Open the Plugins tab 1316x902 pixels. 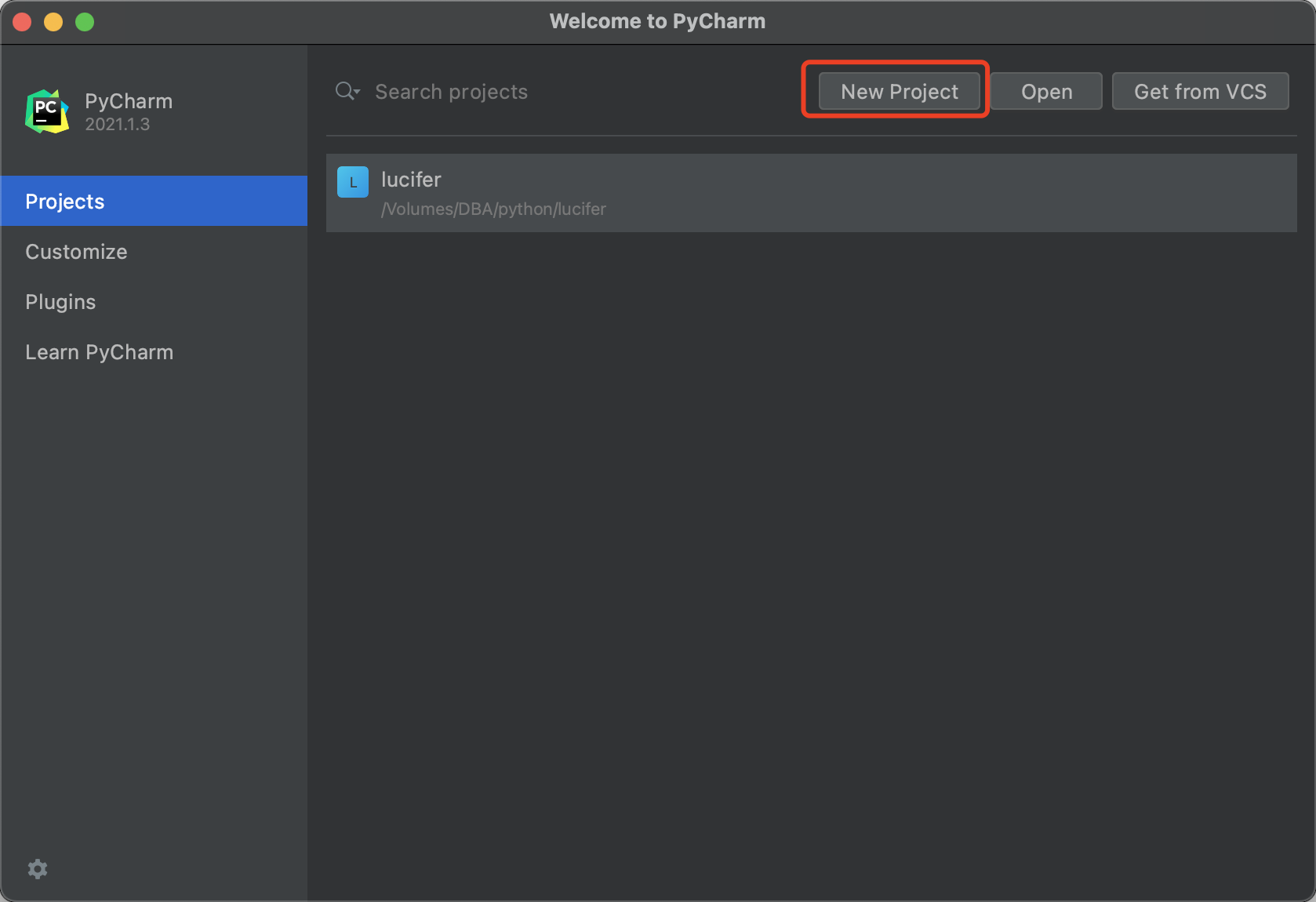(x=154, y=301)
